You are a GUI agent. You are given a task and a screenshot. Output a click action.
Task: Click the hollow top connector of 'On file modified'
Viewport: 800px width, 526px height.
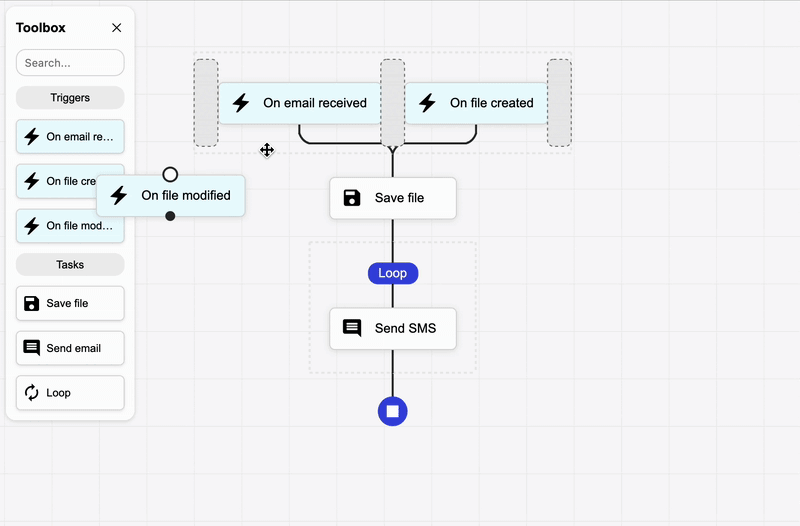coord(170,174)
